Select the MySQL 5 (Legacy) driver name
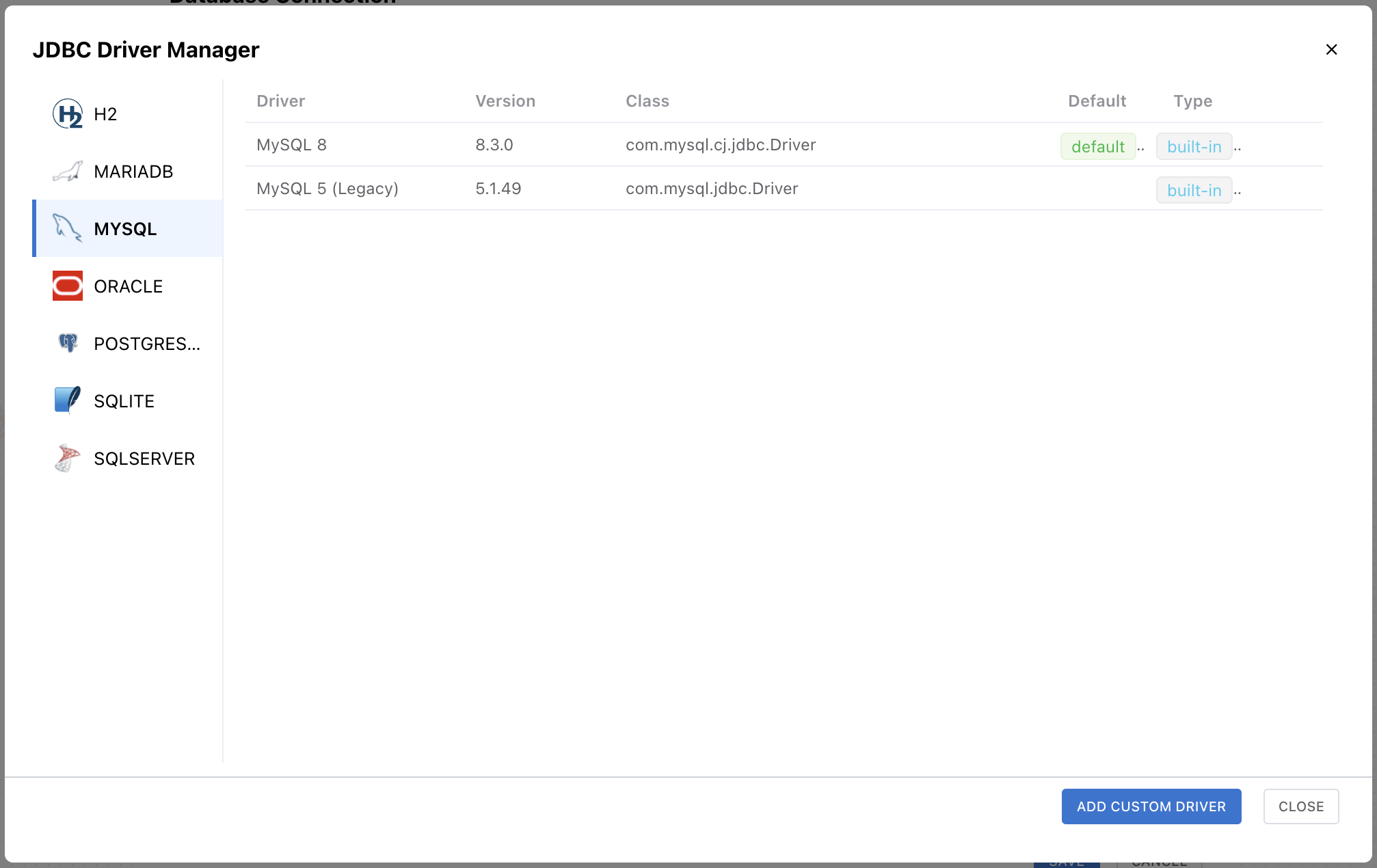Screen dimensions: 1377x868 pyautogui.click(x=327, y=189)
